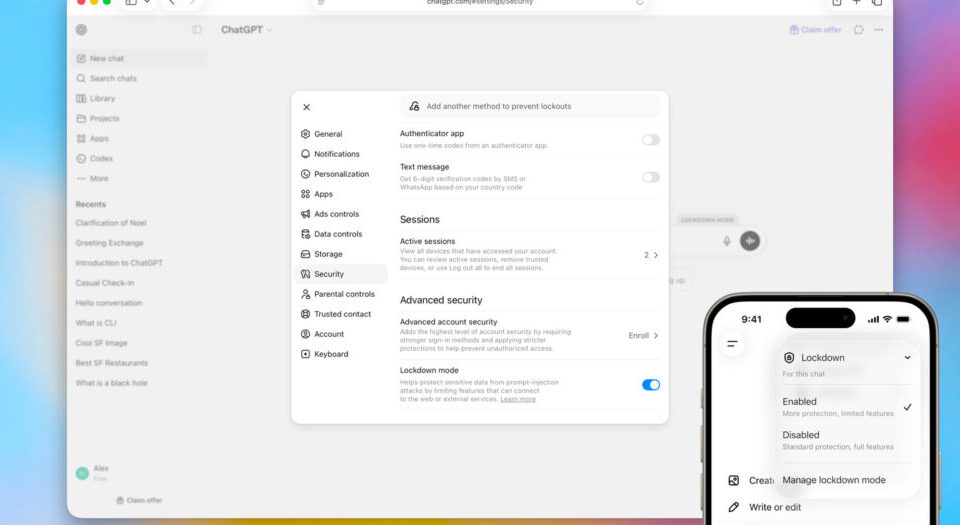960x525 pixels.
Task: Select the Security settings tab
Action: [x=341, y=274]
